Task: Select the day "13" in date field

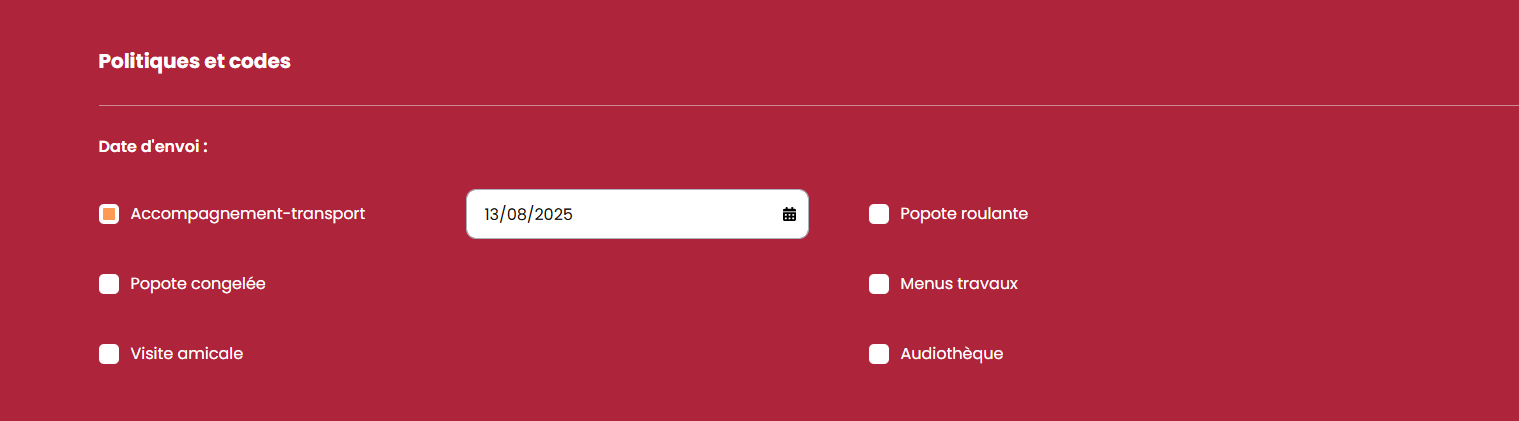Action: (491, 215)
